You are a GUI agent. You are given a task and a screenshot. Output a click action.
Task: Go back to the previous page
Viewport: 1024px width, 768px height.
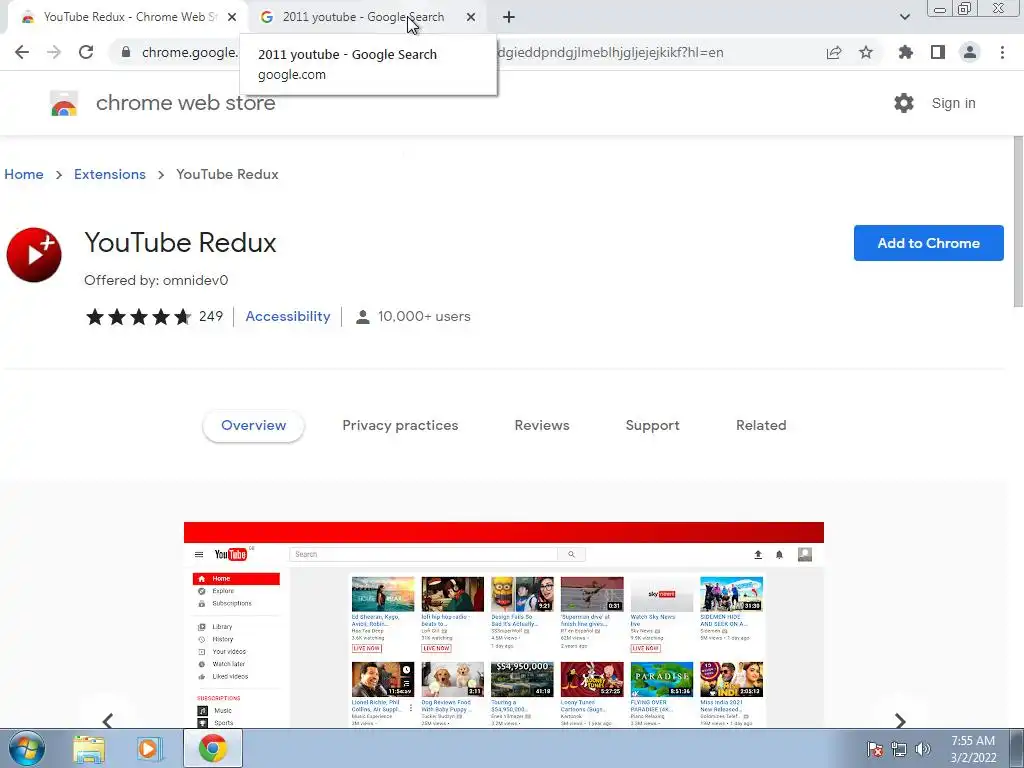[22, 52]
